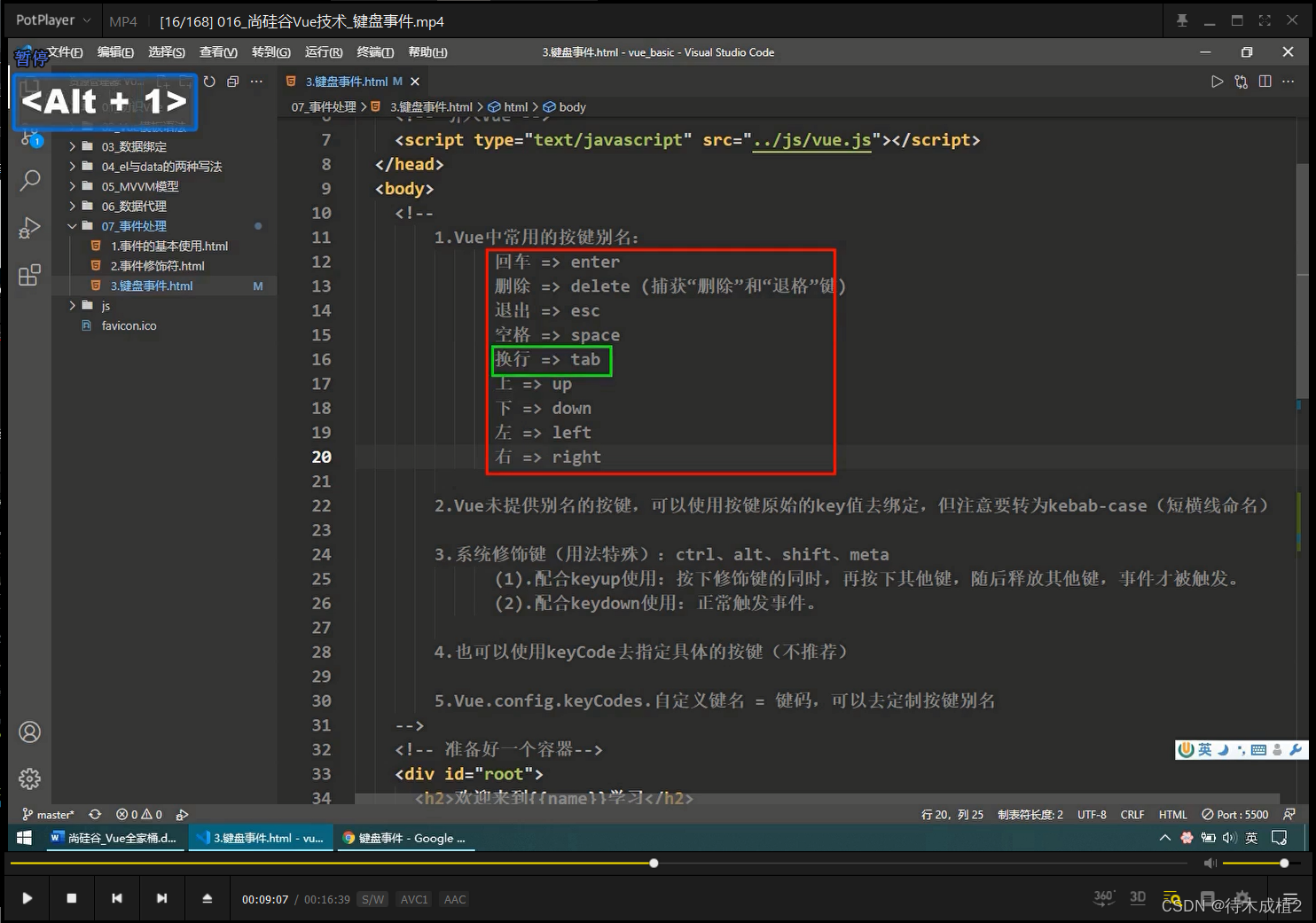Close the 3.键盘事件.html editor tab
This screenshot has width=1316, height=923.
point(415,82)
